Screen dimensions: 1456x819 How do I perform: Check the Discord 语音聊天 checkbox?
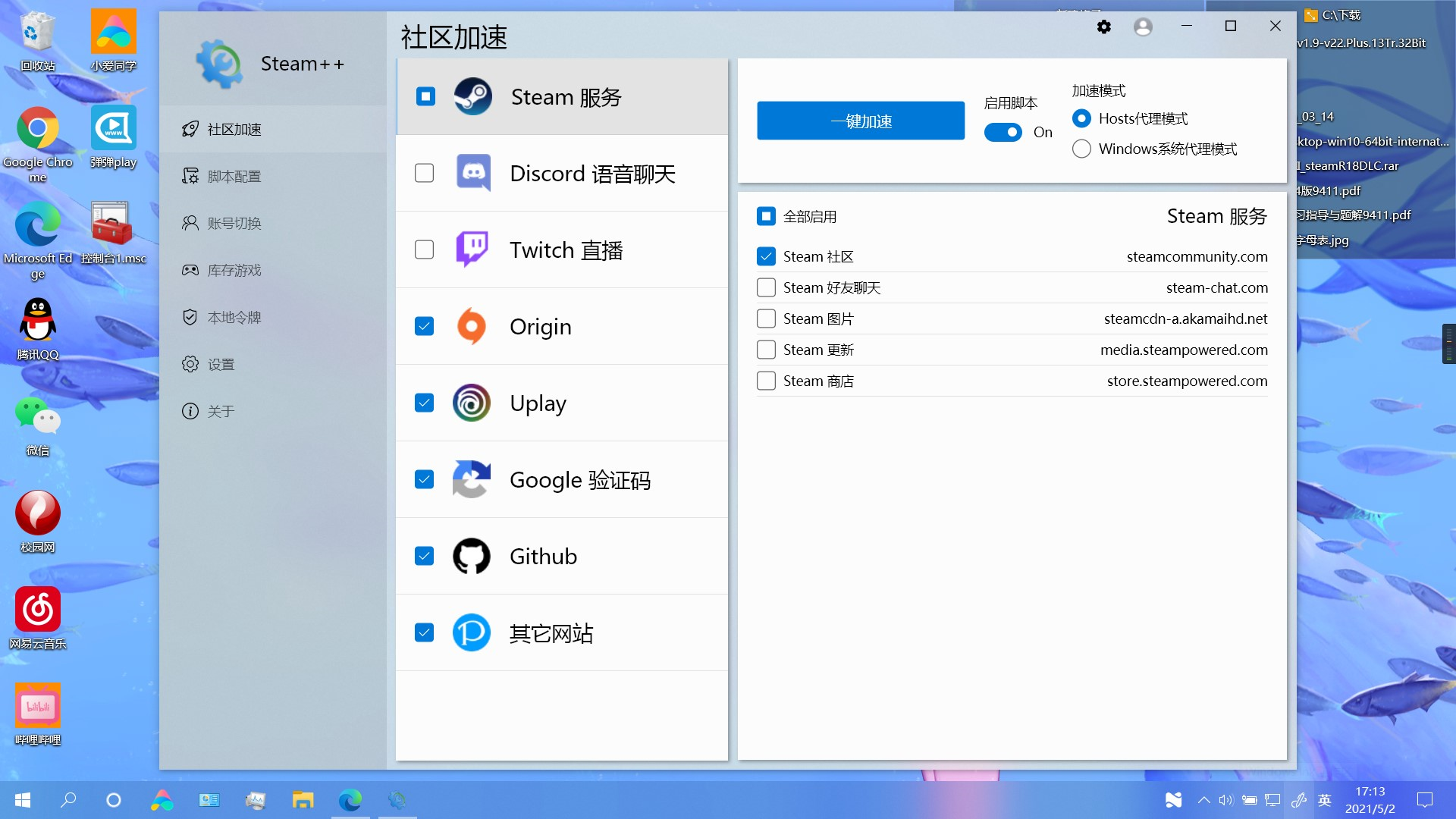click(425, 174)
